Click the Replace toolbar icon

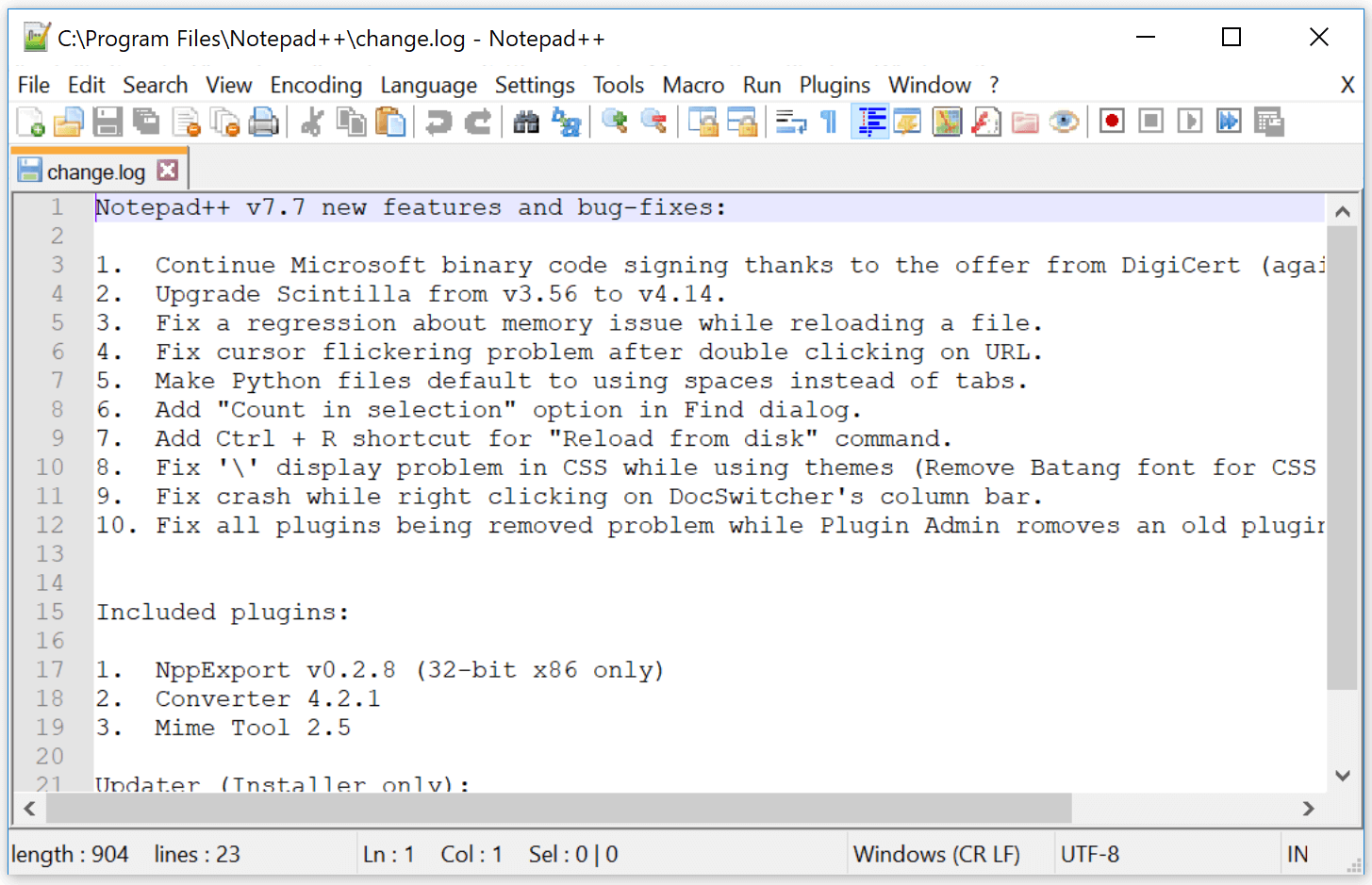[567, 121]
